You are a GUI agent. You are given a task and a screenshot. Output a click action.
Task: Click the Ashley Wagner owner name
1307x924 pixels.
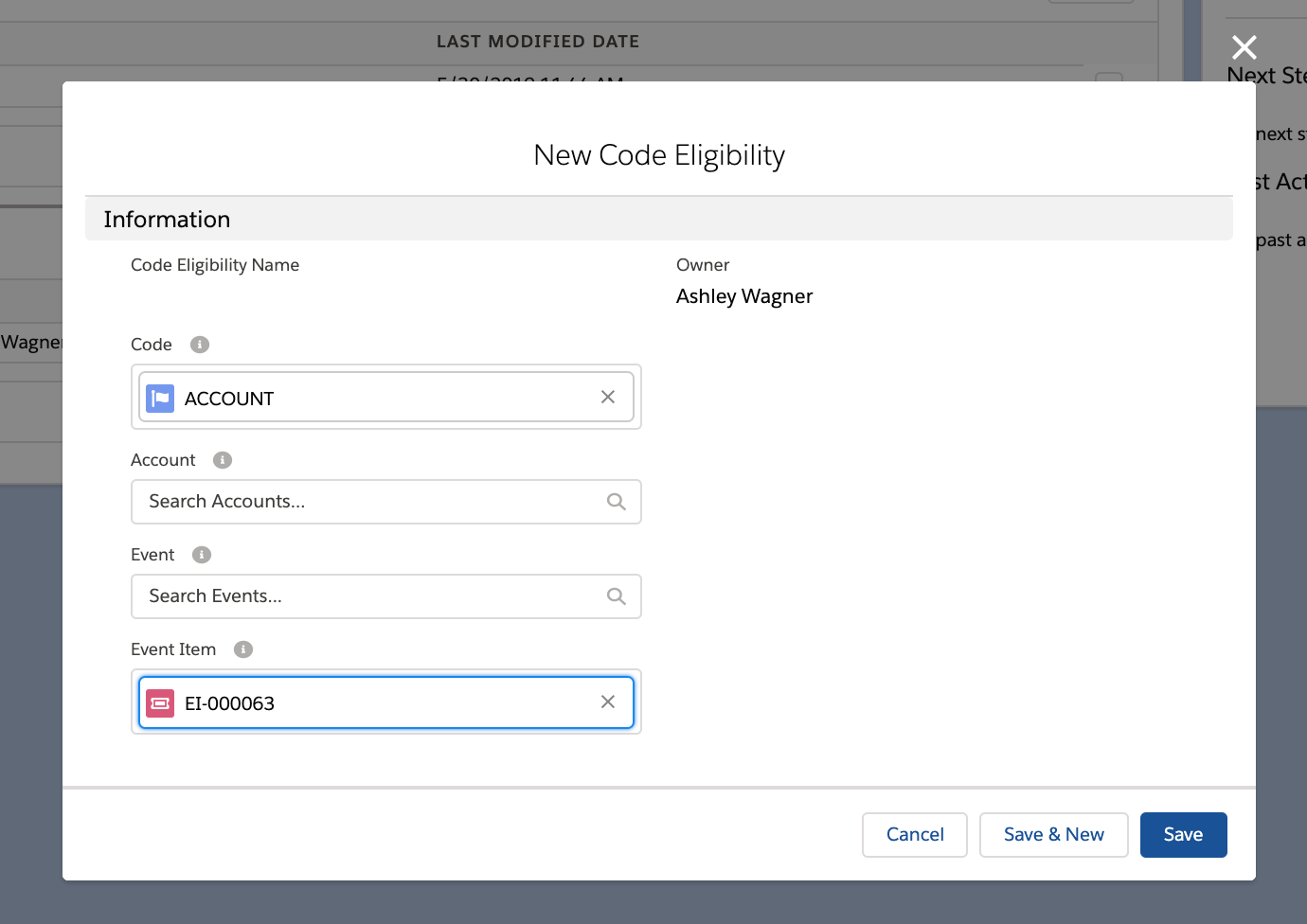744,296
